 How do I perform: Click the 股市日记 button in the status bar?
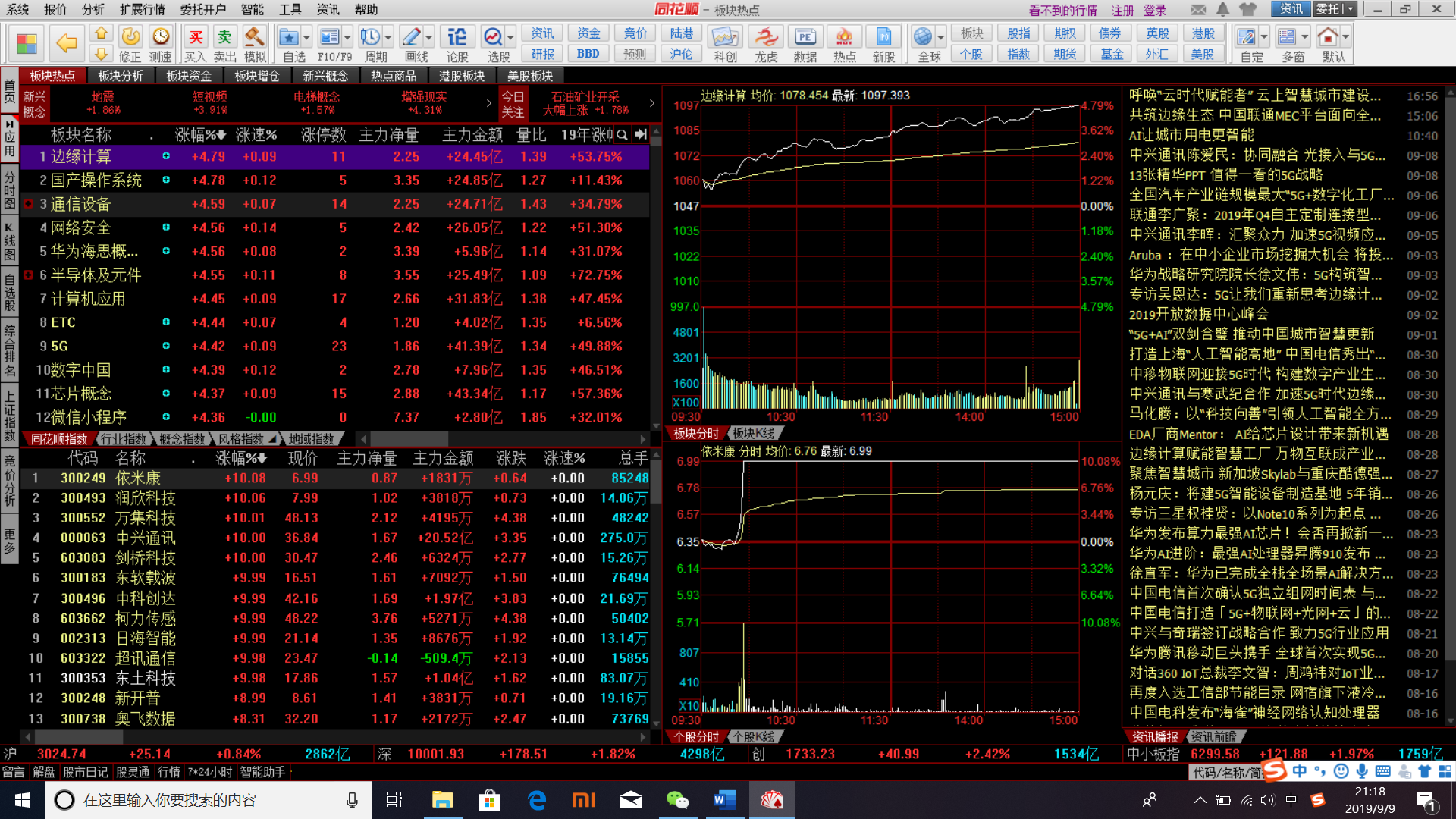point(85,772)
